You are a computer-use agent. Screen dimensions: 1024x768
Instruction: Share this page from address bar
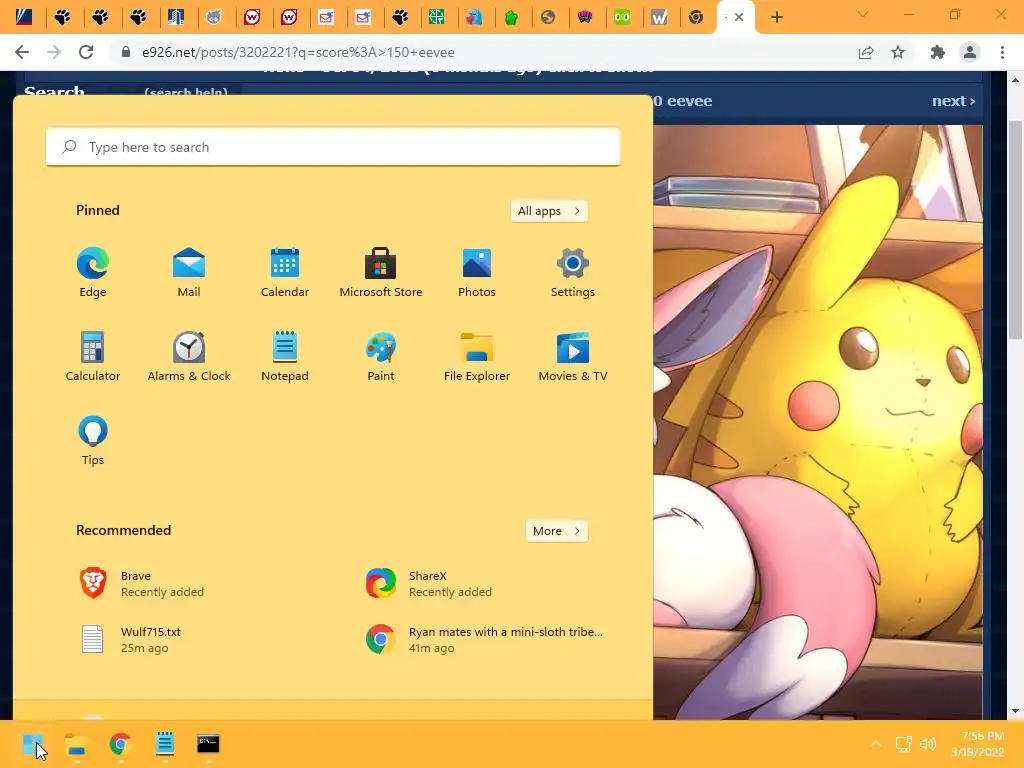coord(866,52)
